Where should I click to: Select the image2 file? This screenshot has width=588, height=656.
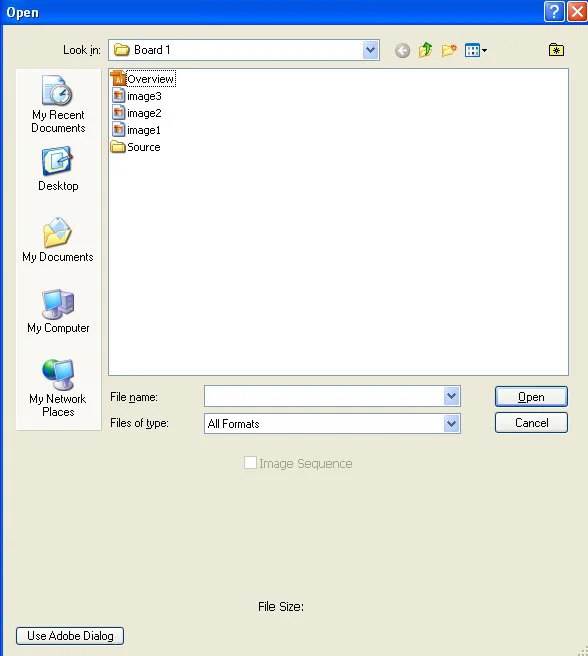(x=137, y=113)
